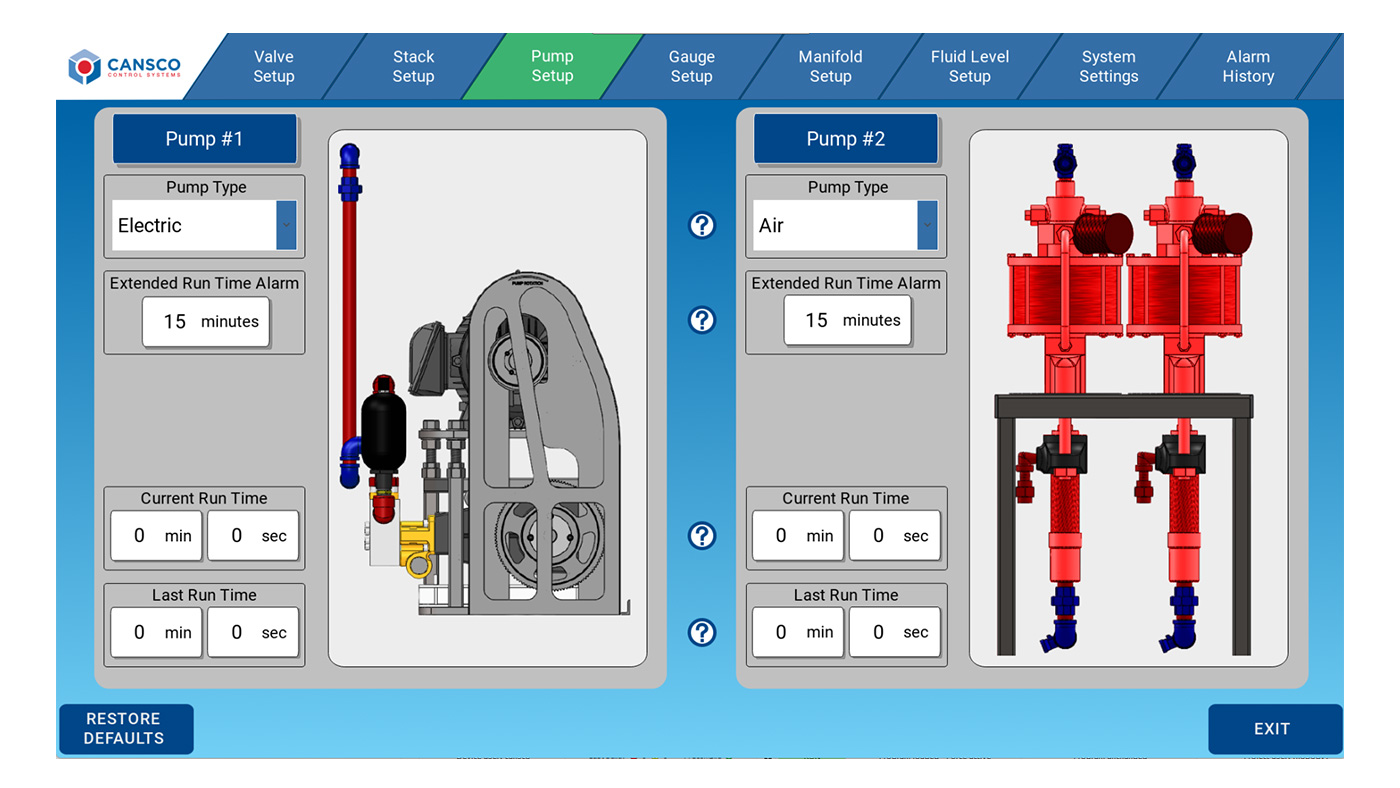Open the help icon beside Pump #2 Pump Type
This screenshot has width=1400, height=788.
tap(702, 225)
